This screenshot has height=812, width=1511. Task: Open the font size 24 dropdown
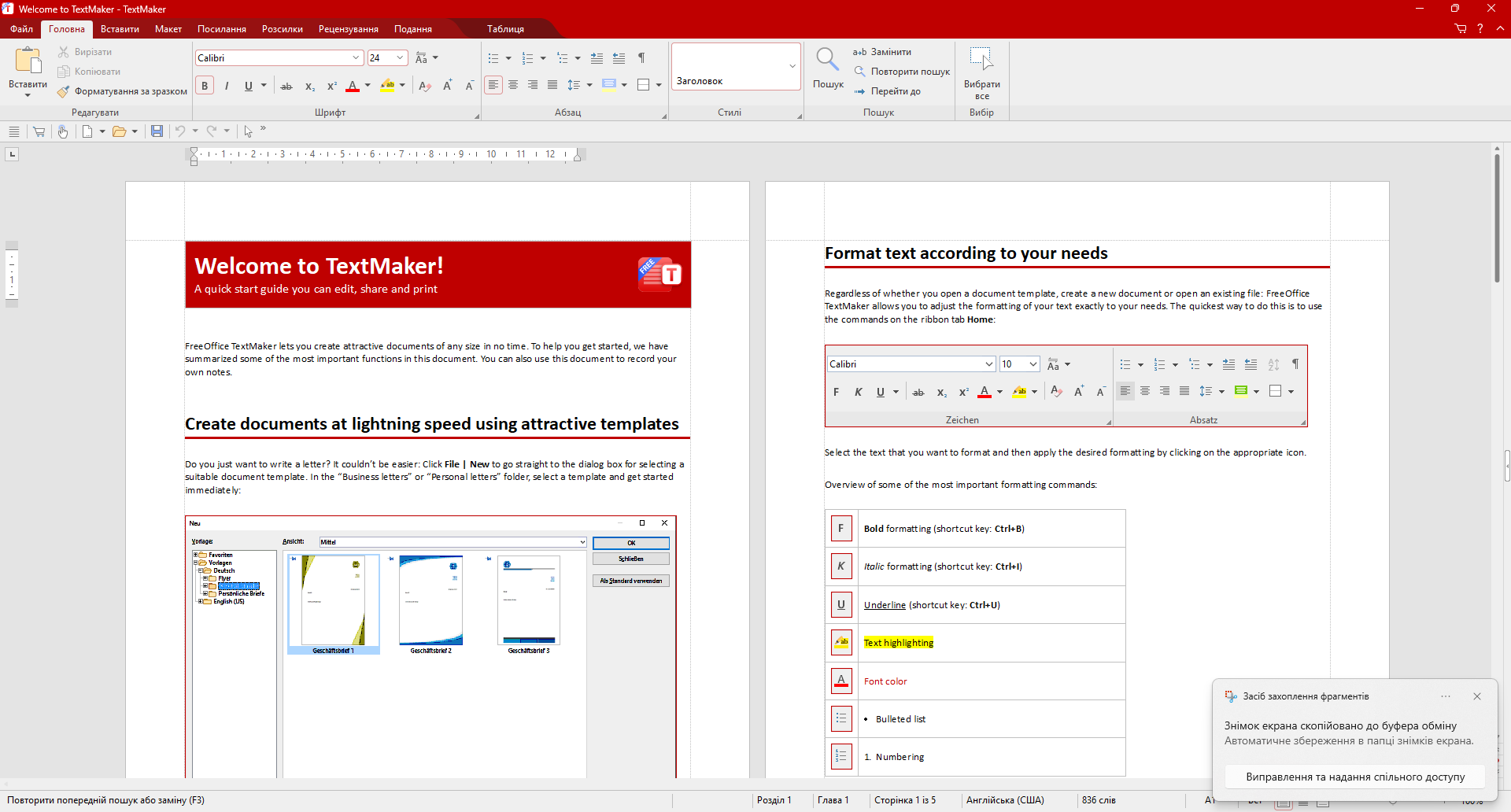[400, 58]
